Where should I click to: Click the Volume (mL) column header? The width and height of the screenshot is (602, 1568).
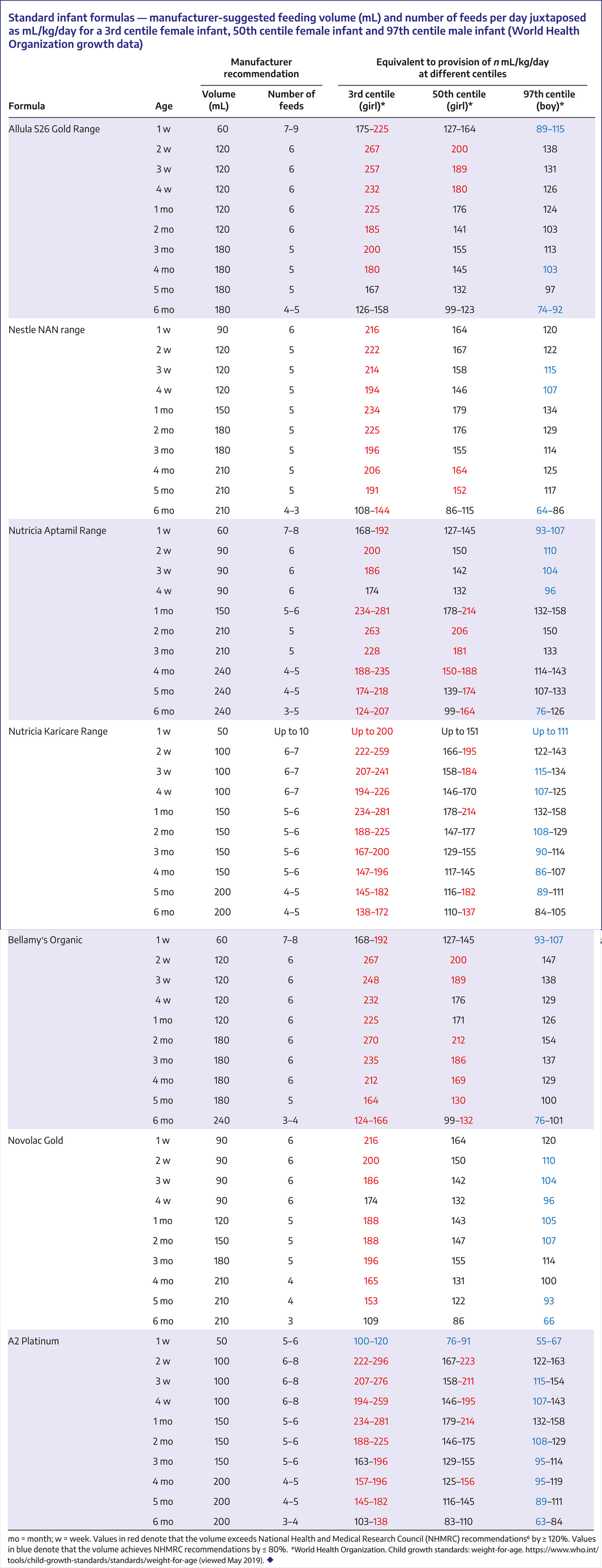pyautogui.click(x=218, y=100)
